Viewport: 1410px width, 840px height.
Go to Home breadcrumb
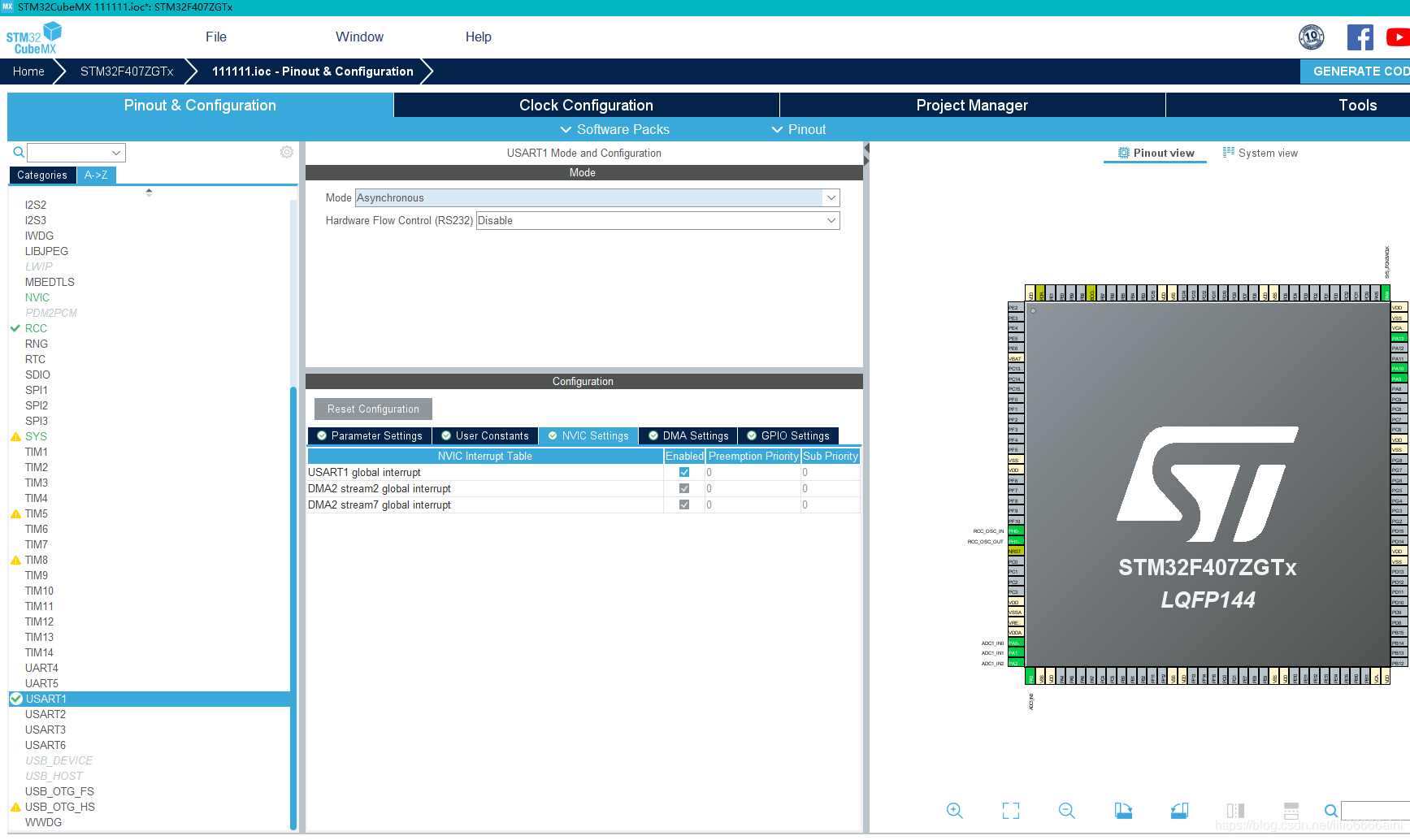coord(28,71)
